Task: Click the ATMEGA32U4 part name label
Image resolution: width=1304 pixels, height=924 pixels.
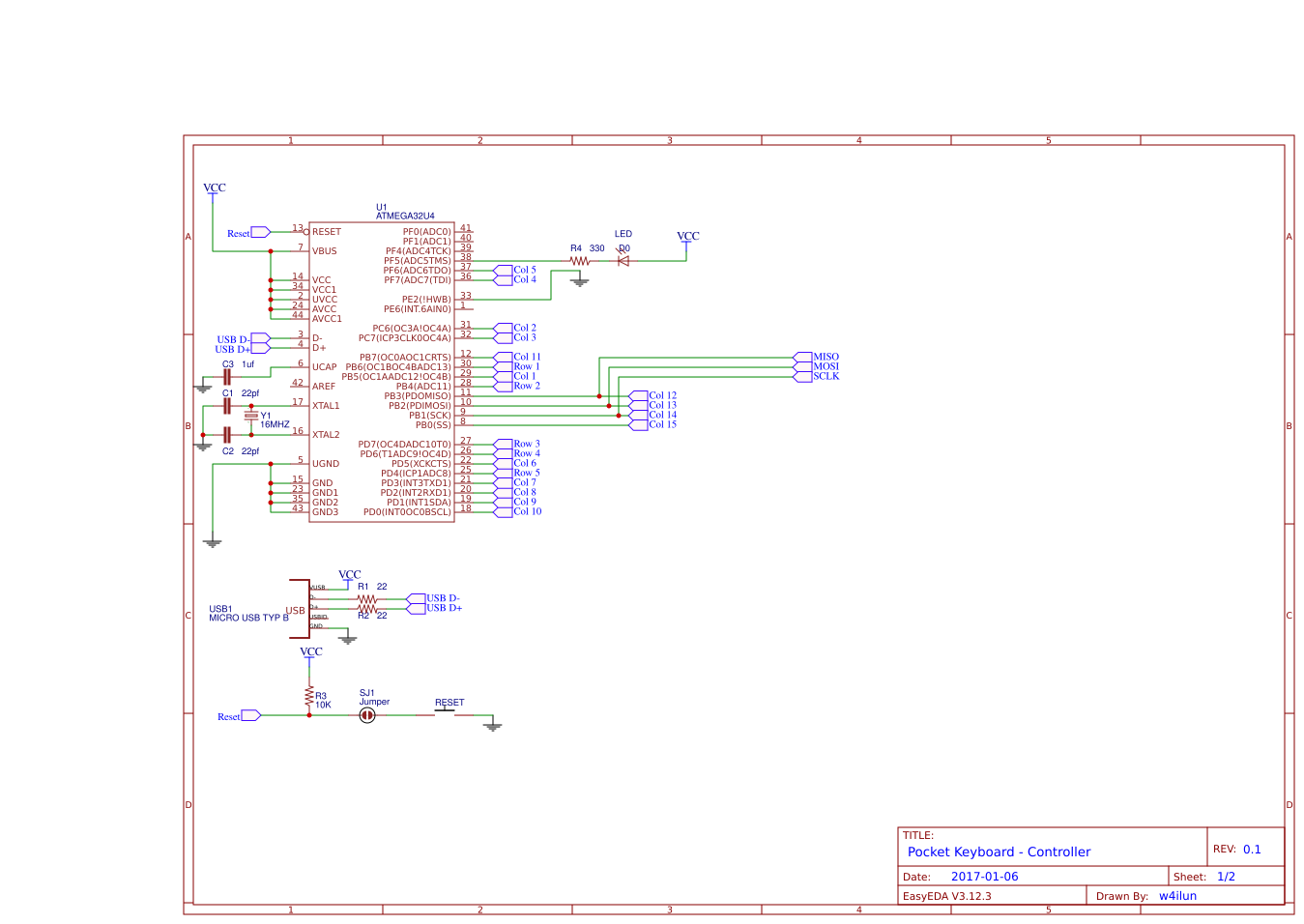Action: point(405,217)
